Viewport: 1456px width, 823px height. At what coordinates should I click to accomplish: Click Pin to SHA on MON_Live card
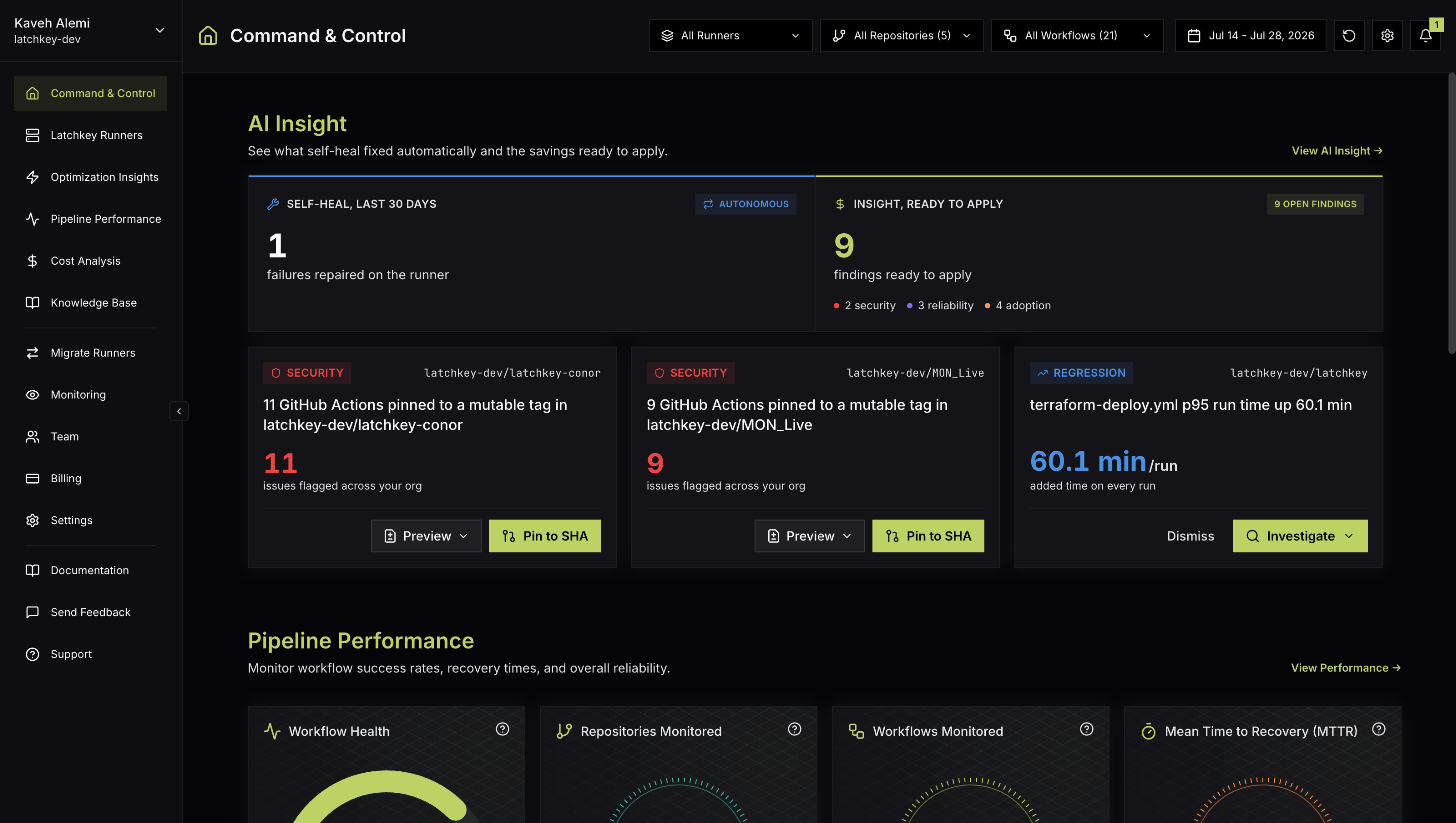(928, 536)
